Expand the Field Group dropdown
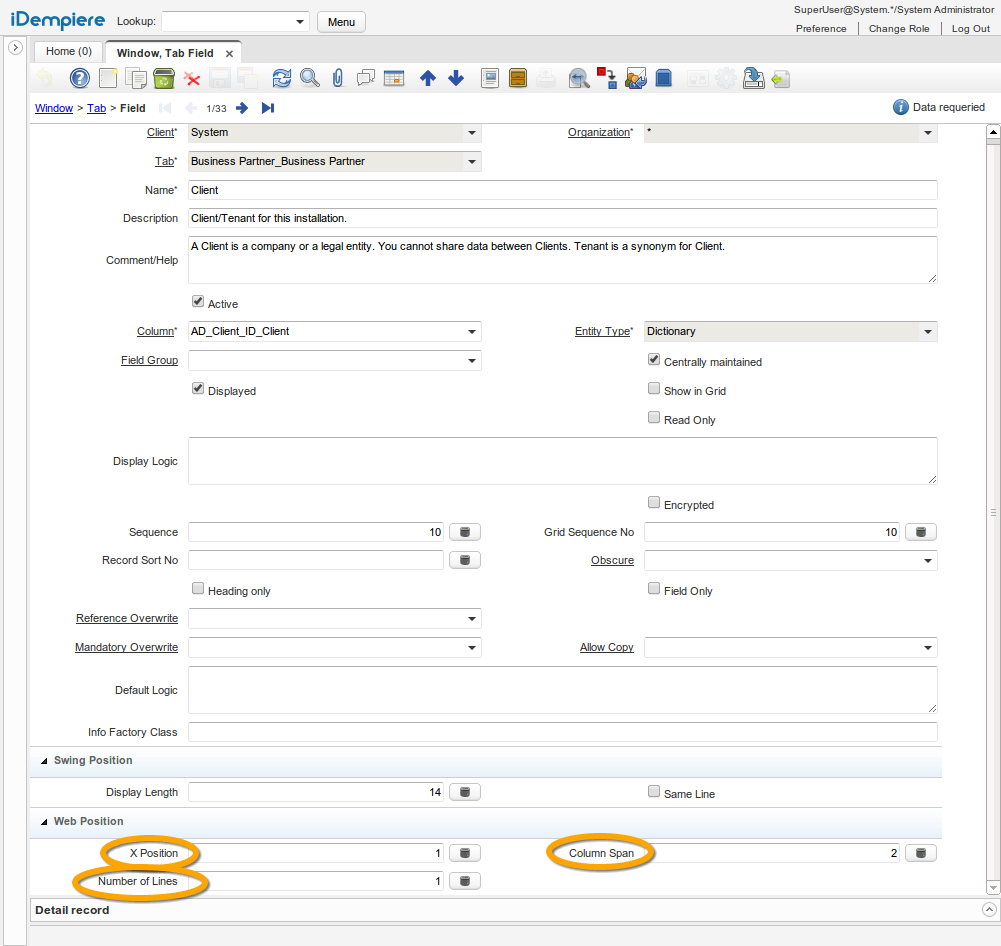The height and width of the screenshot is (946, 1001). [x=471, y=360]
